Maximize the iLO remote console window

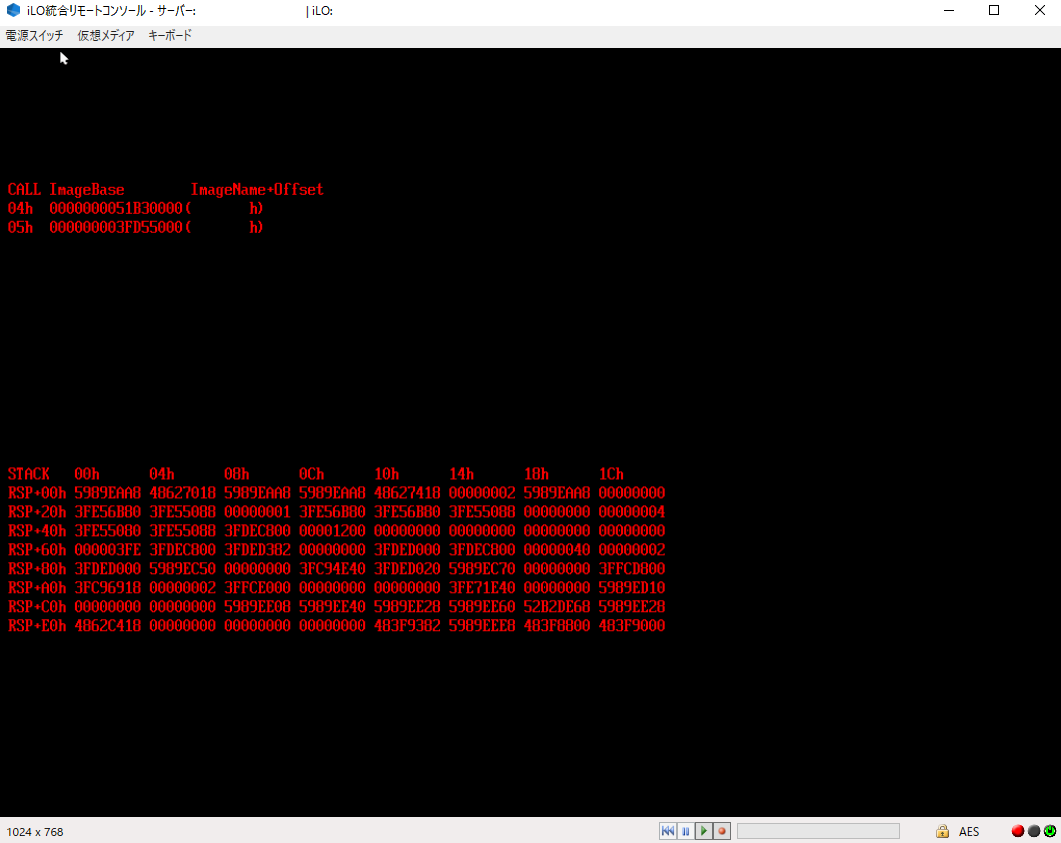pos(994,11)
